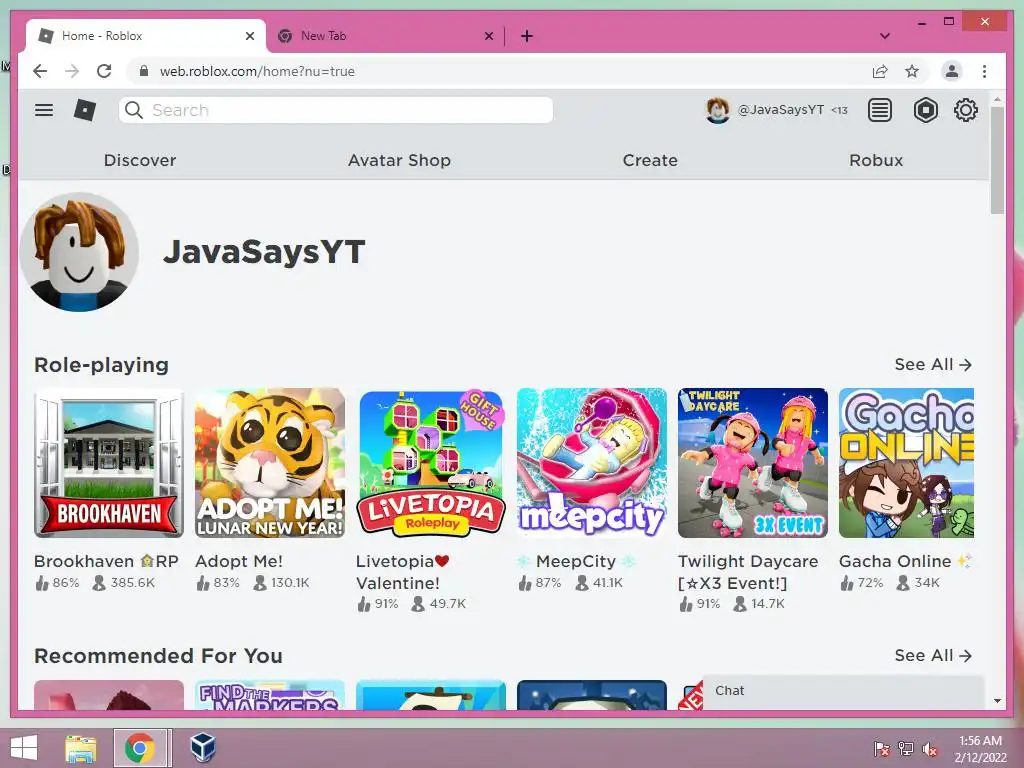Image resolution: width=1024 pixels, height=768 pixels.
Task: Open Chrome three-dot menu
Action: (x=984, y=71)
